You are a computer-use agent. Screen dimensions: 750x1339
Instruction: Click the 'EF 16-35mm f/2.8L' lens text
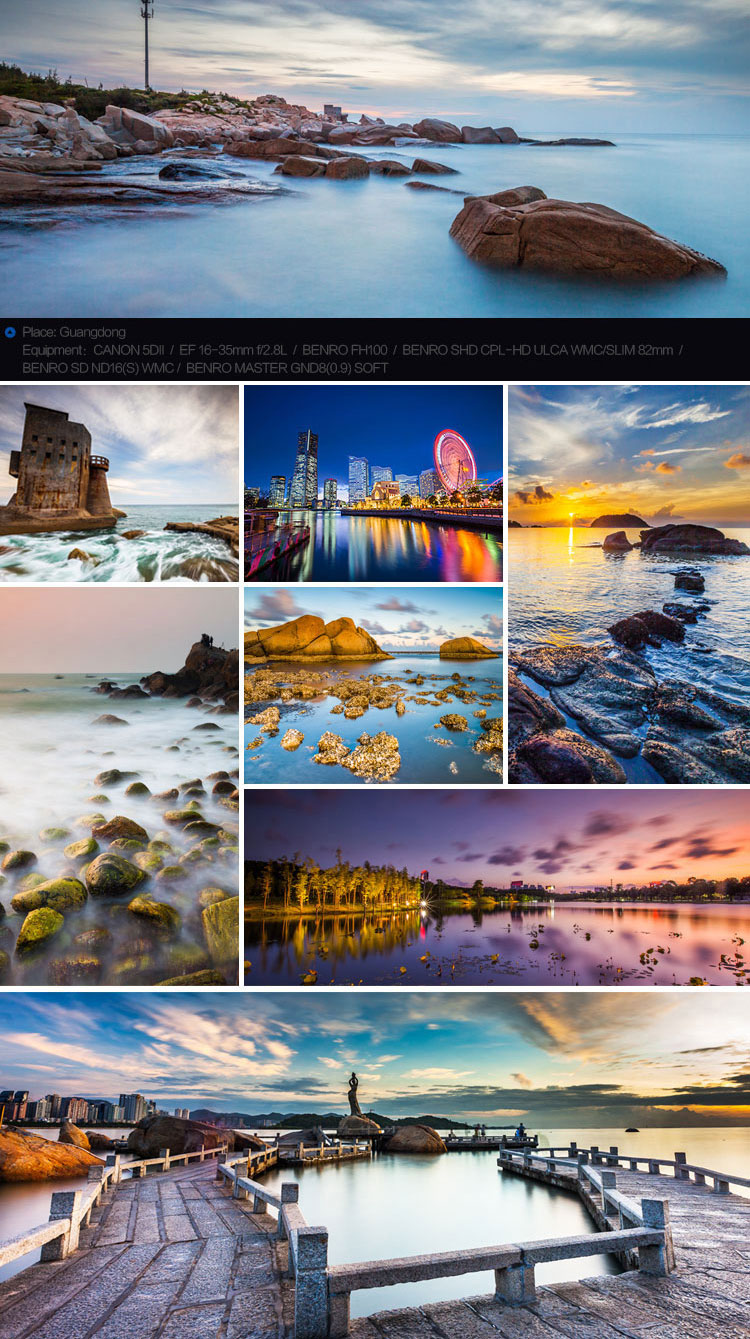pyautogui.click(x=233, y=350)
